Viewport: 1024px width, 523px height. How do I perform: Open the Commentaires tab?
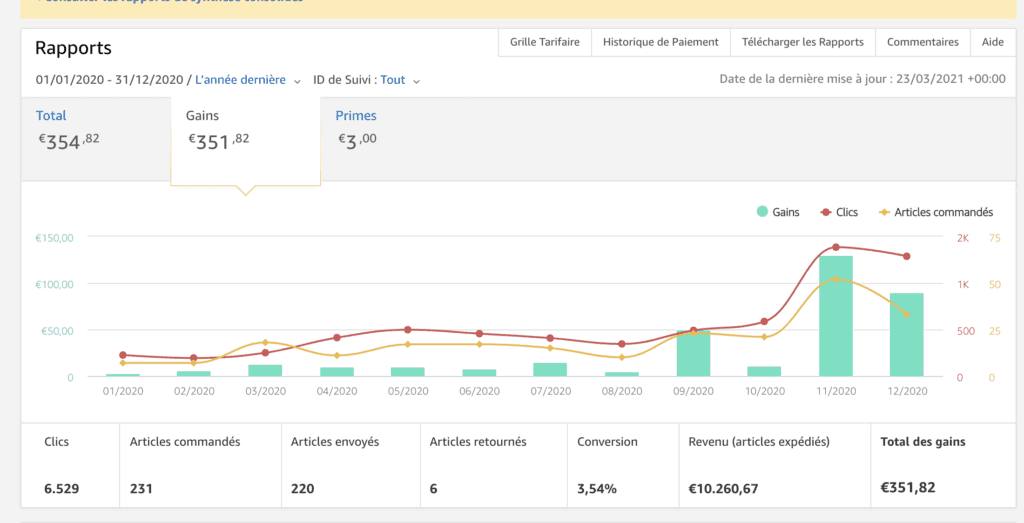pyautogui.click(x=923, y=42)
